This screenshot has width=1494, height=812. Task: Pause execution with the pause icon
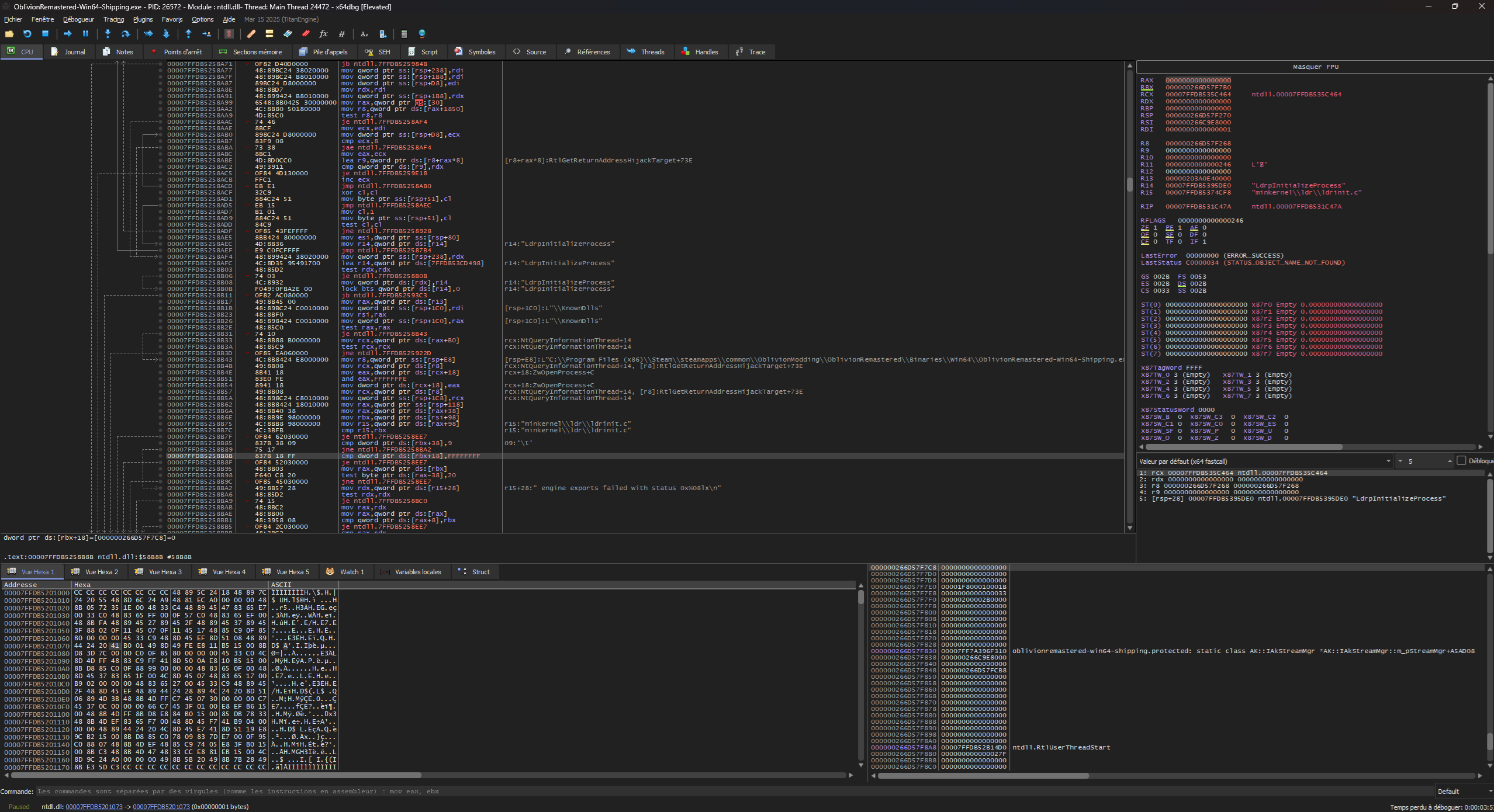[x=85, y=34]
